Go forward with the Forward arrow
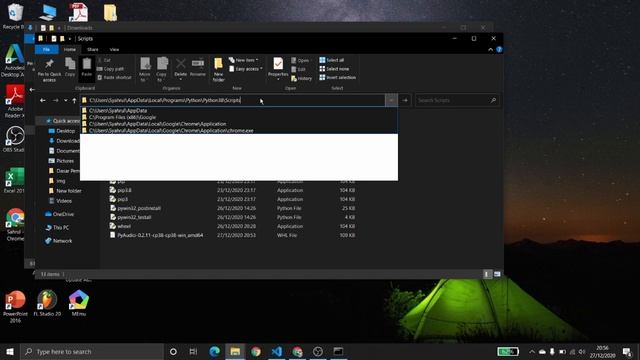 pyautogui.click(x=56, y=100)
